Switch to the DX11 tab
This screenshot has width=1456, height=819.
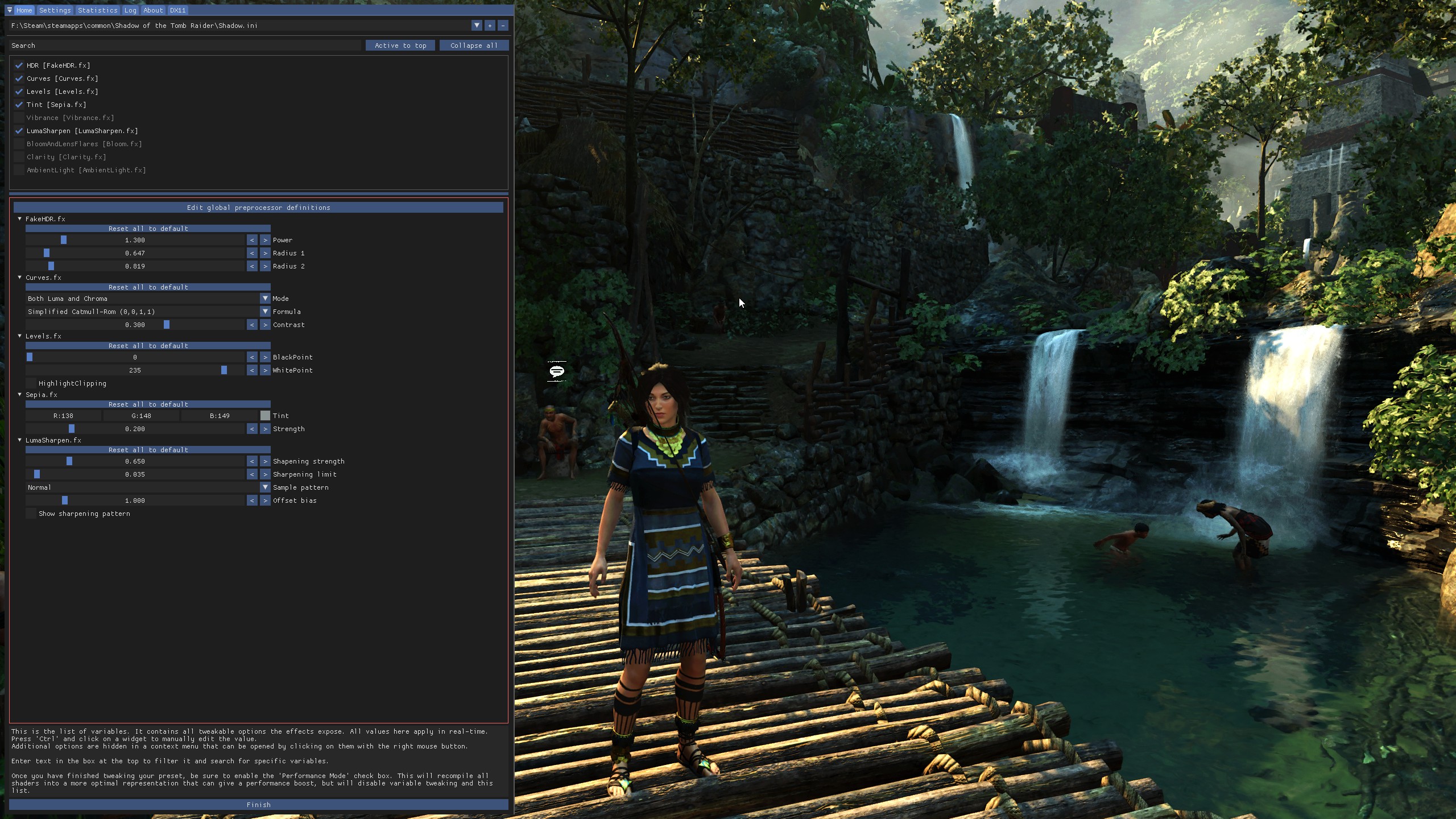coord(177,10)
